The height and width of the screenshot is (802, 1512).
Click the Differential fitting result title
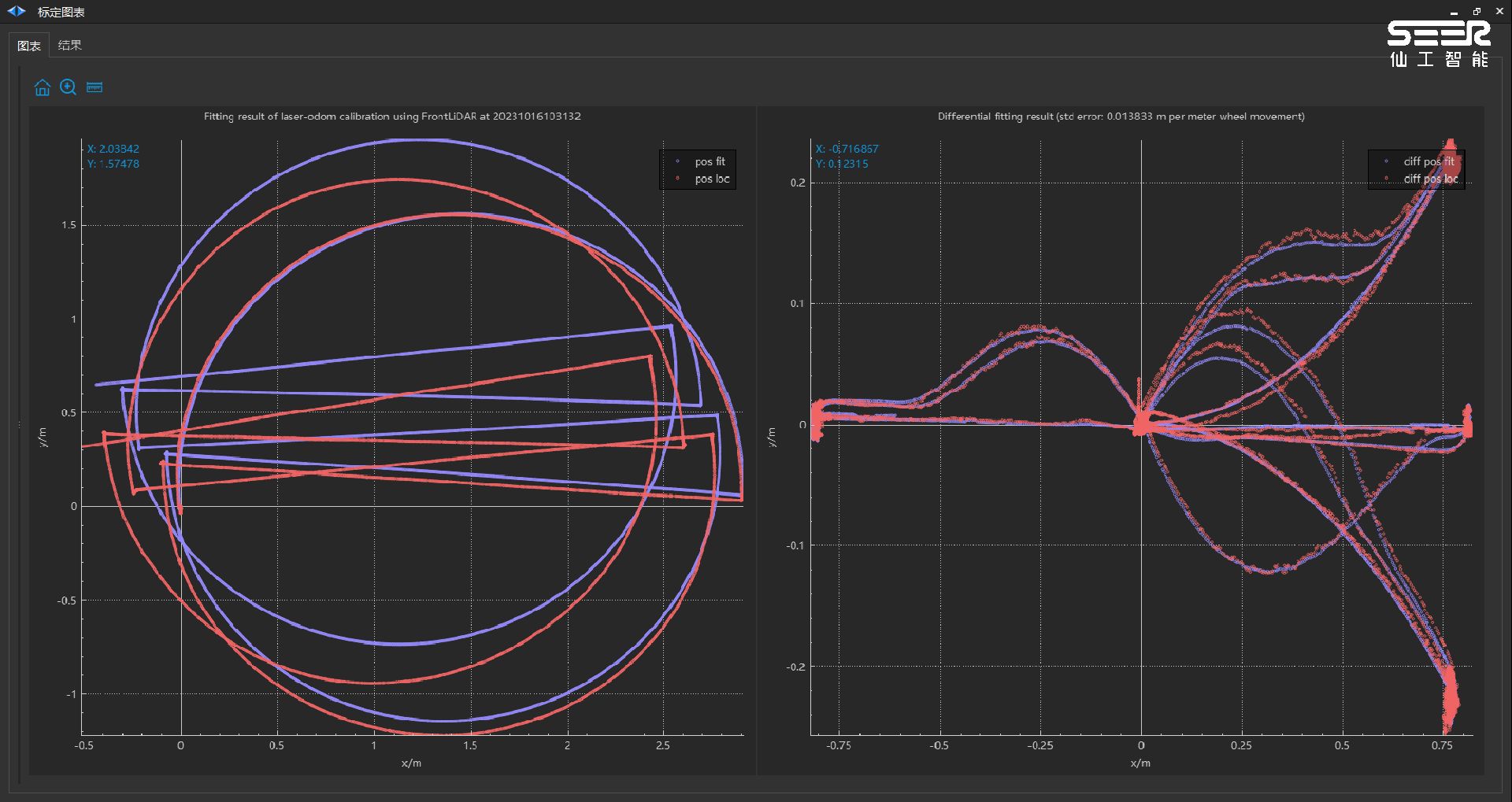1121,116
